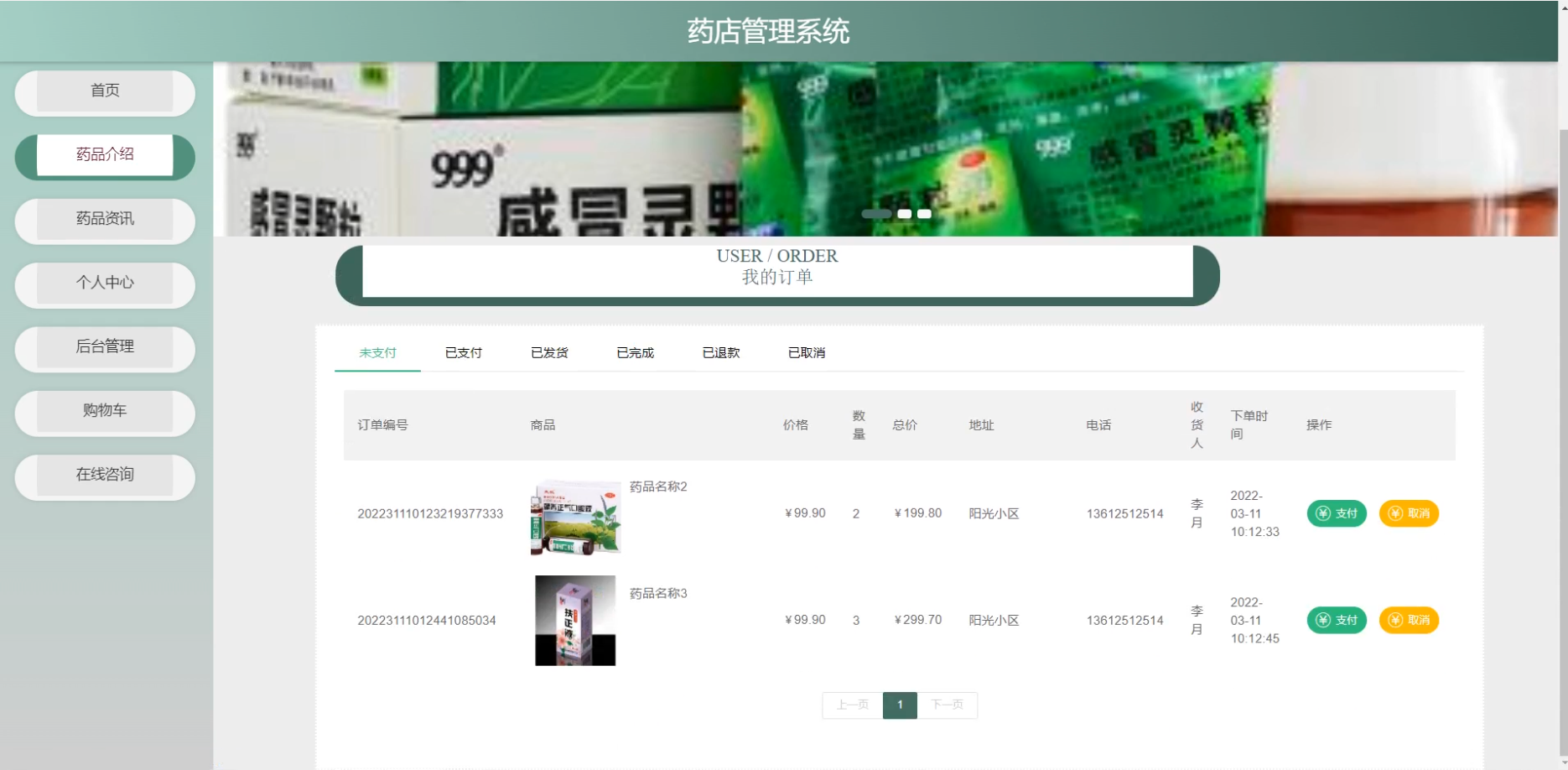Select the 已取消 orders tab
Viewport: 1568px width, 770px height.
tap(807, 353)
